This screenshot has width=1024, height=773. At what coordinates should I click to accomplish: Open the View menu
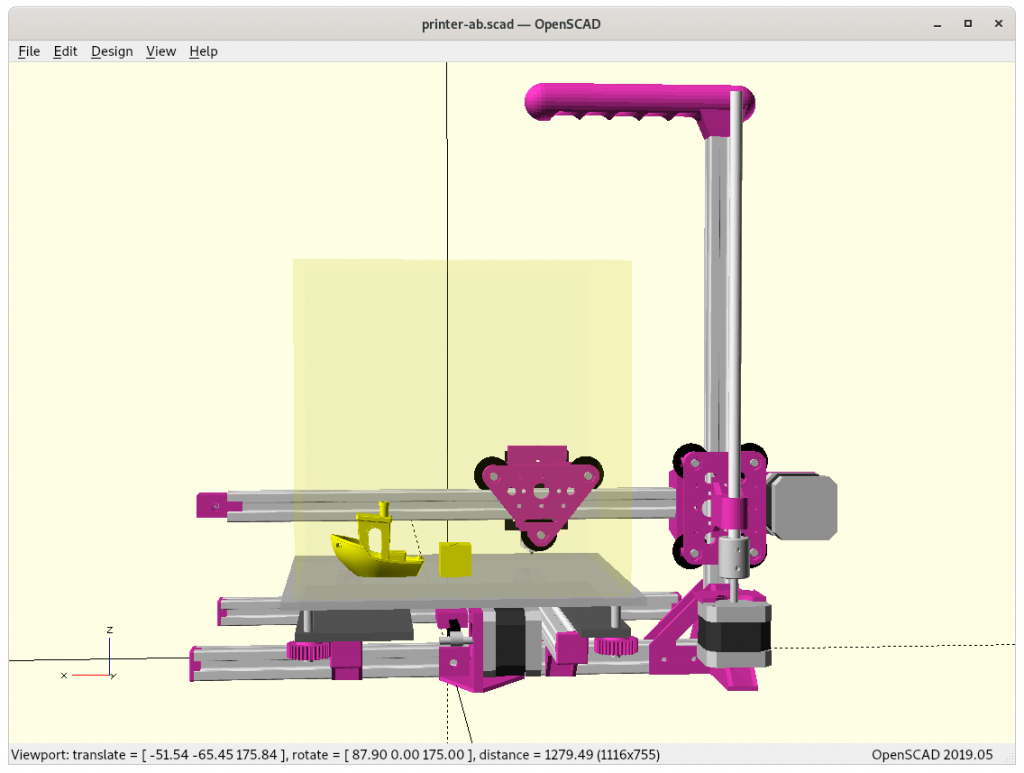tap(161, 51)
